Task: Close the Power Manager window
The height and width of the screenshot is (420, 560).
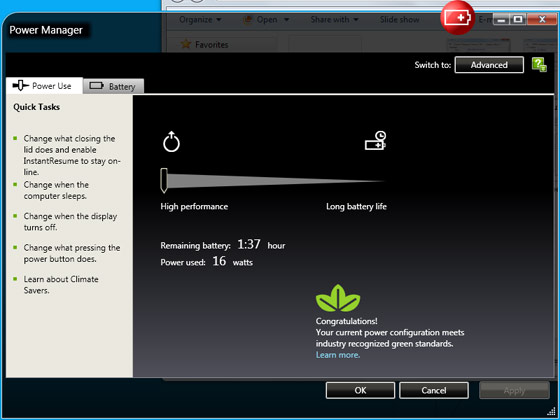Action: point(542,19)
